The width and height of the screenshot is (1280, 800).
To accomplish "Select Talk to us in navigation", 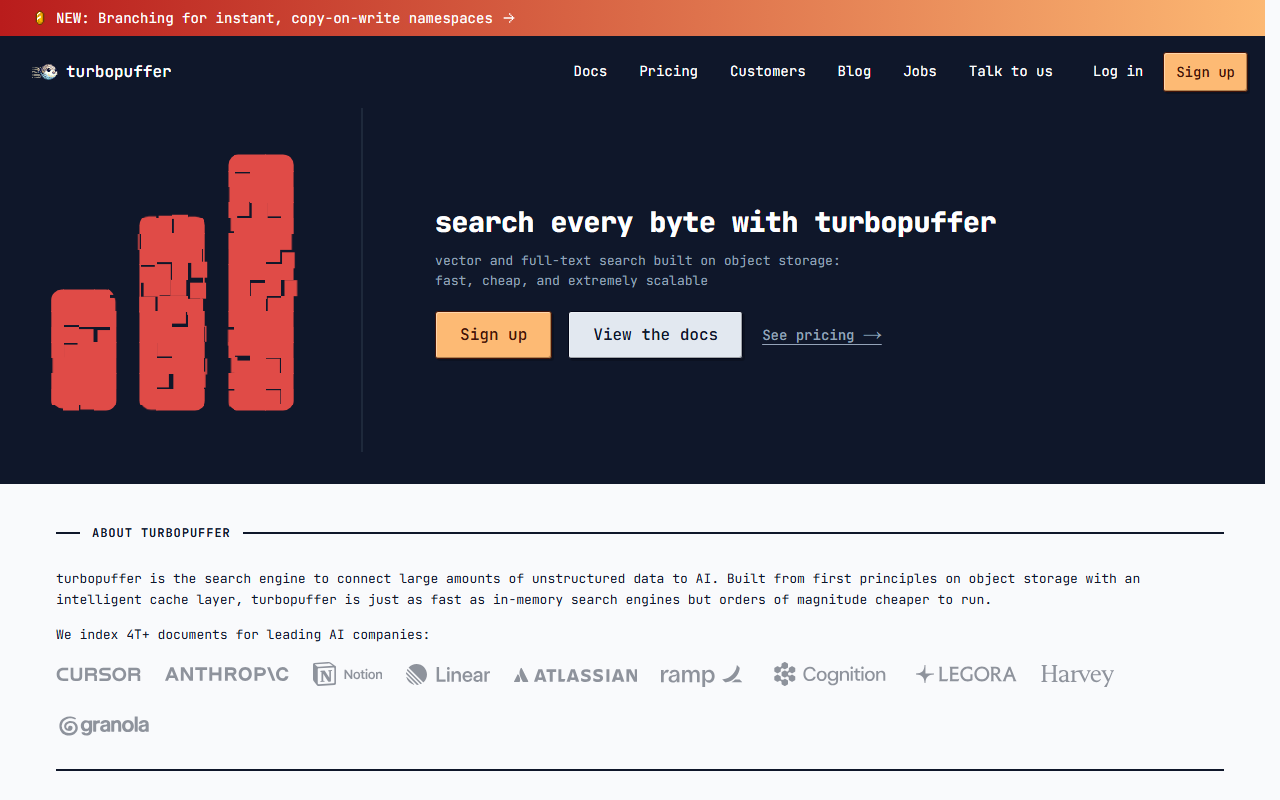I will click(1011, 71).
